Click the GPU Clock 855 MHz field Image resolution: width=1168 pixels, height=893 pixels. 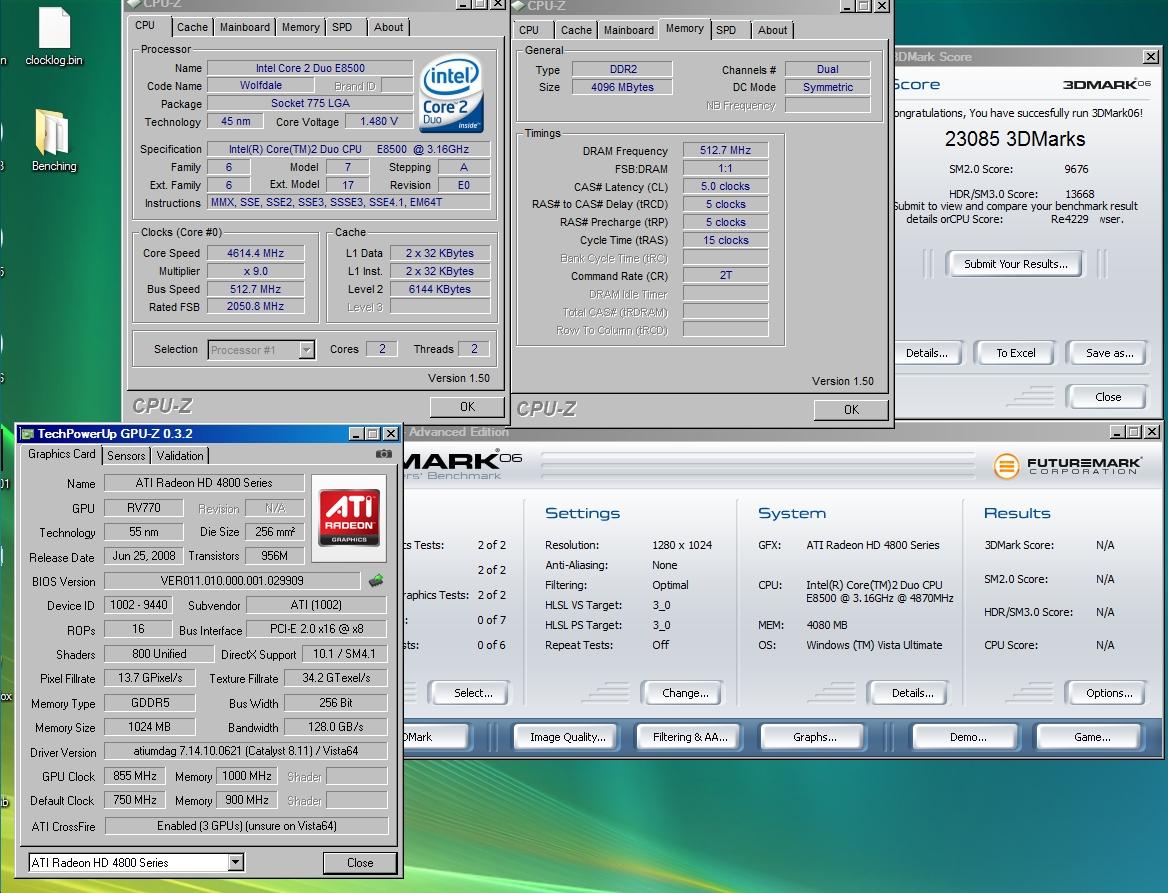click(x=135, y=776)
